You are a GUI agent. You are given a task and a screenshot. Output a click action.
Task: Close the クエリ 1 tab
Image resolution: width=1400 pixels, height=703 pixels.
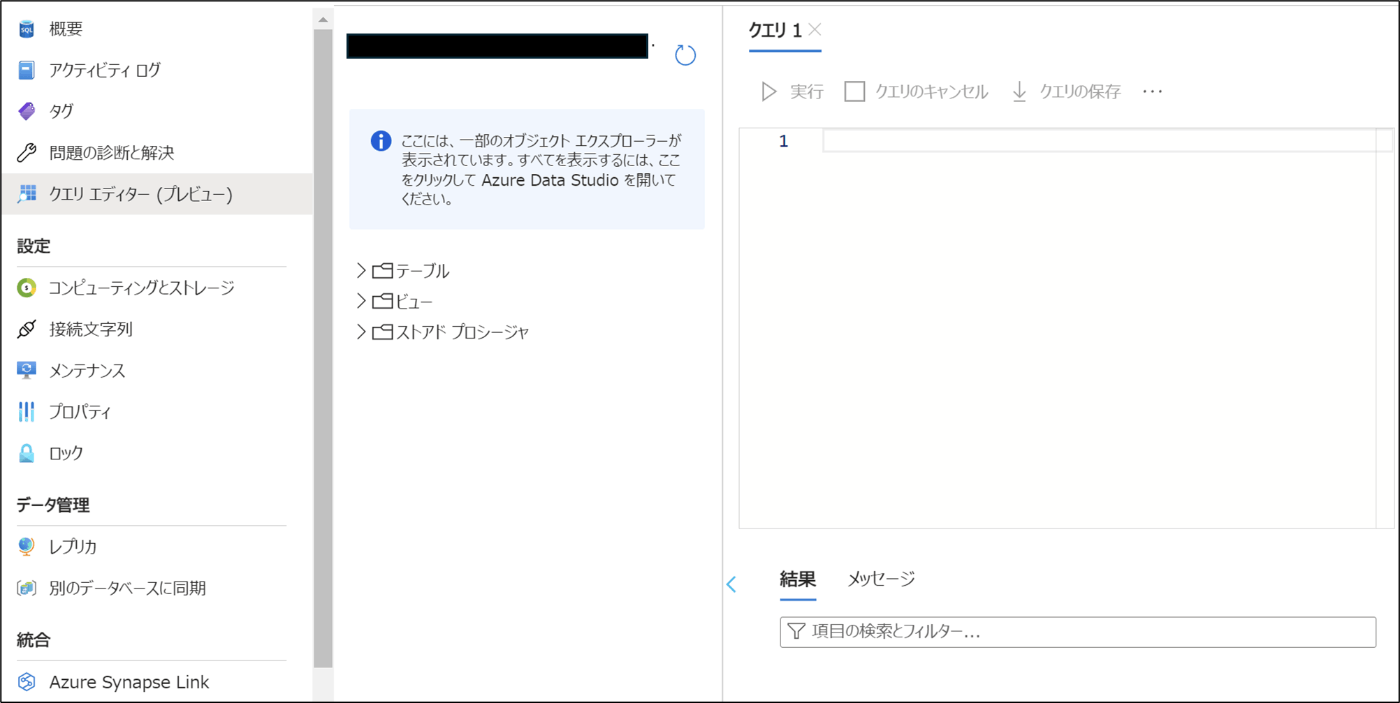point(815,30)
